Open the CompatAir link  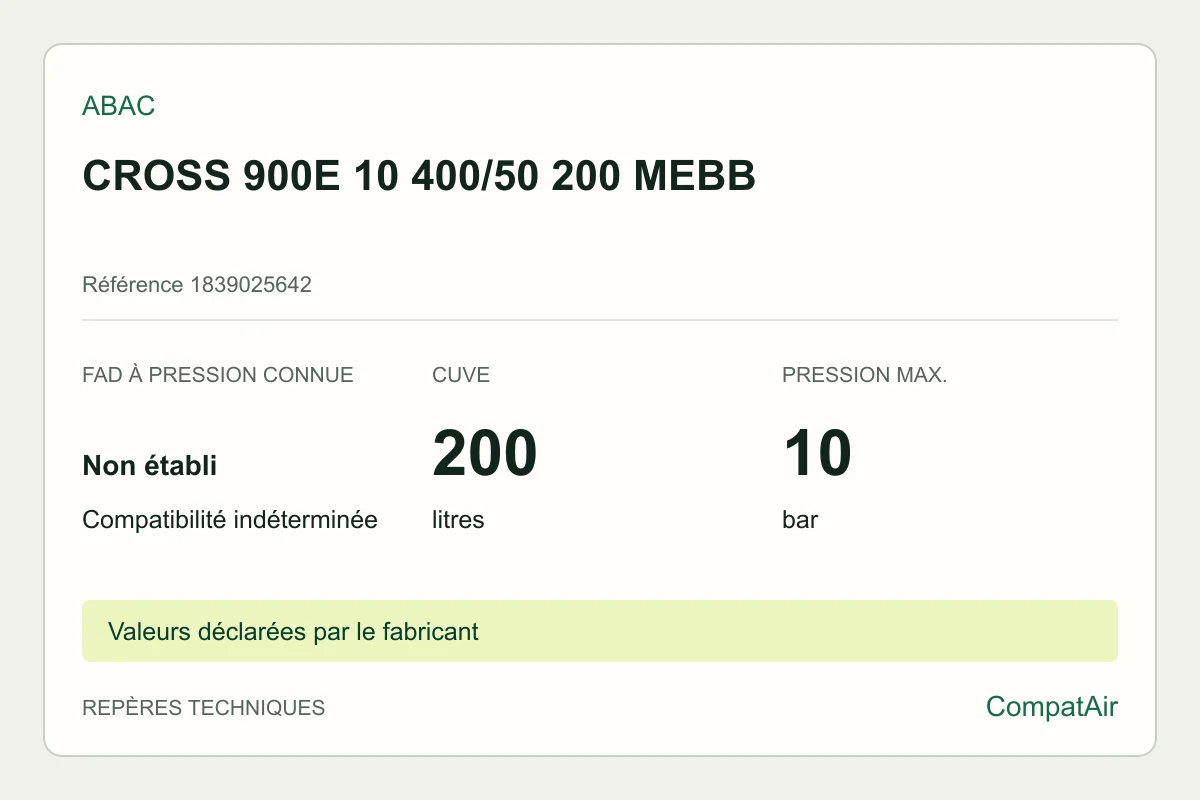pos(1052,707)
